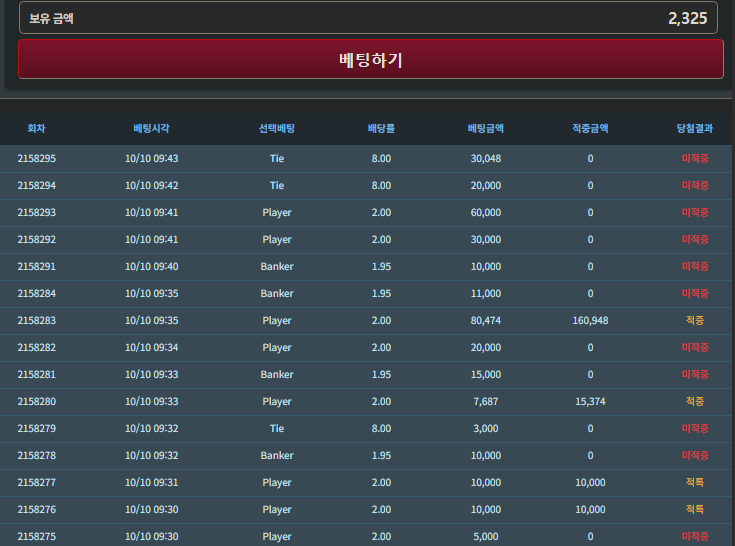Select round number 2158294
Viewport: 735px width, 546px height.
[37, 186]
